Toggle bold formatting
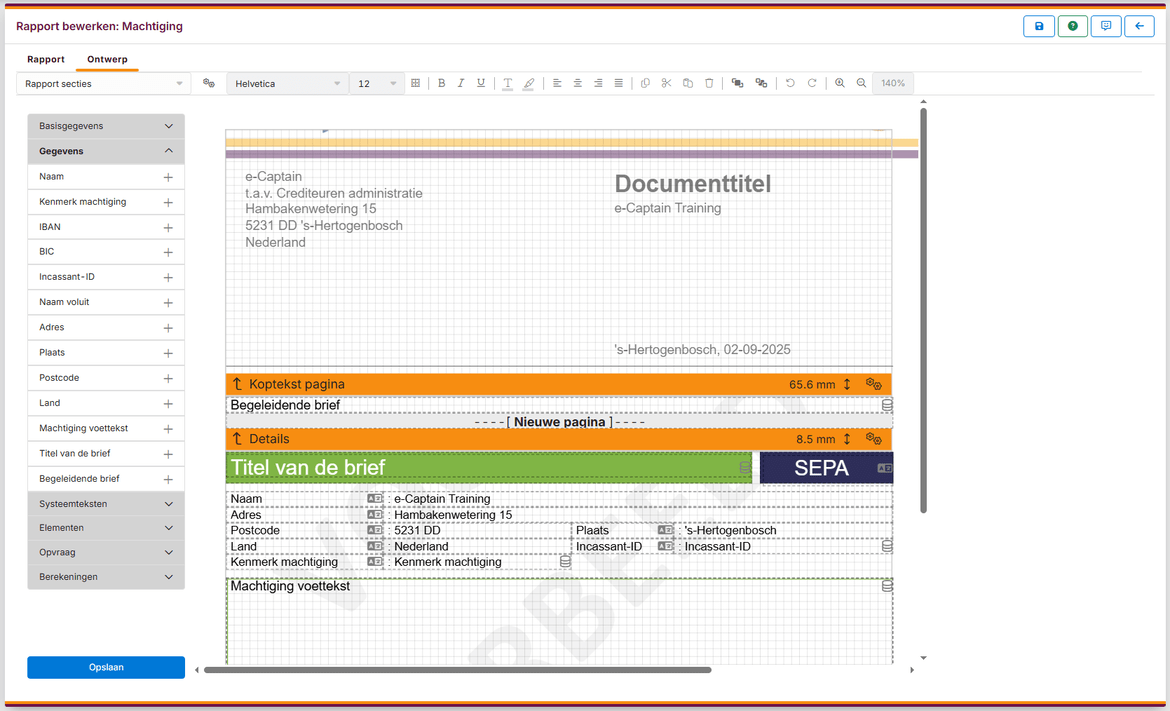 point(441,84)
